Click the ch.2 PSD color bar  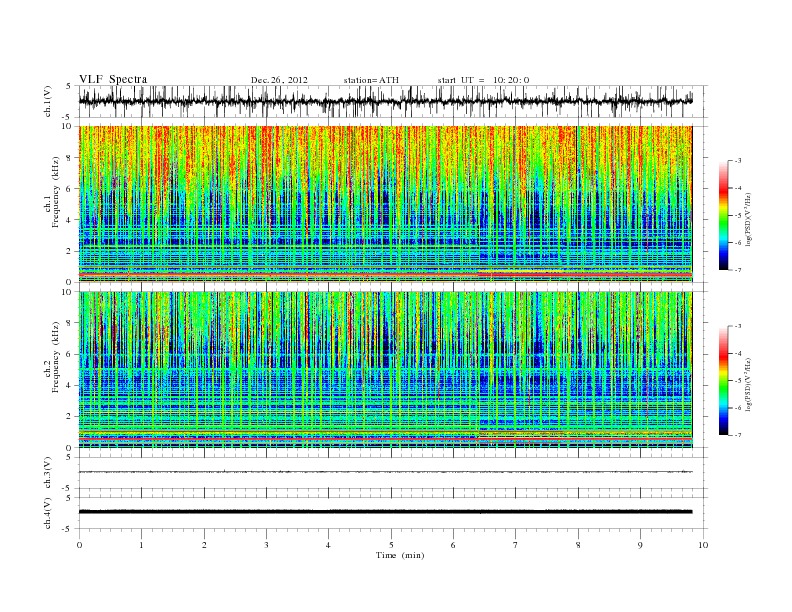pos(724,380)
